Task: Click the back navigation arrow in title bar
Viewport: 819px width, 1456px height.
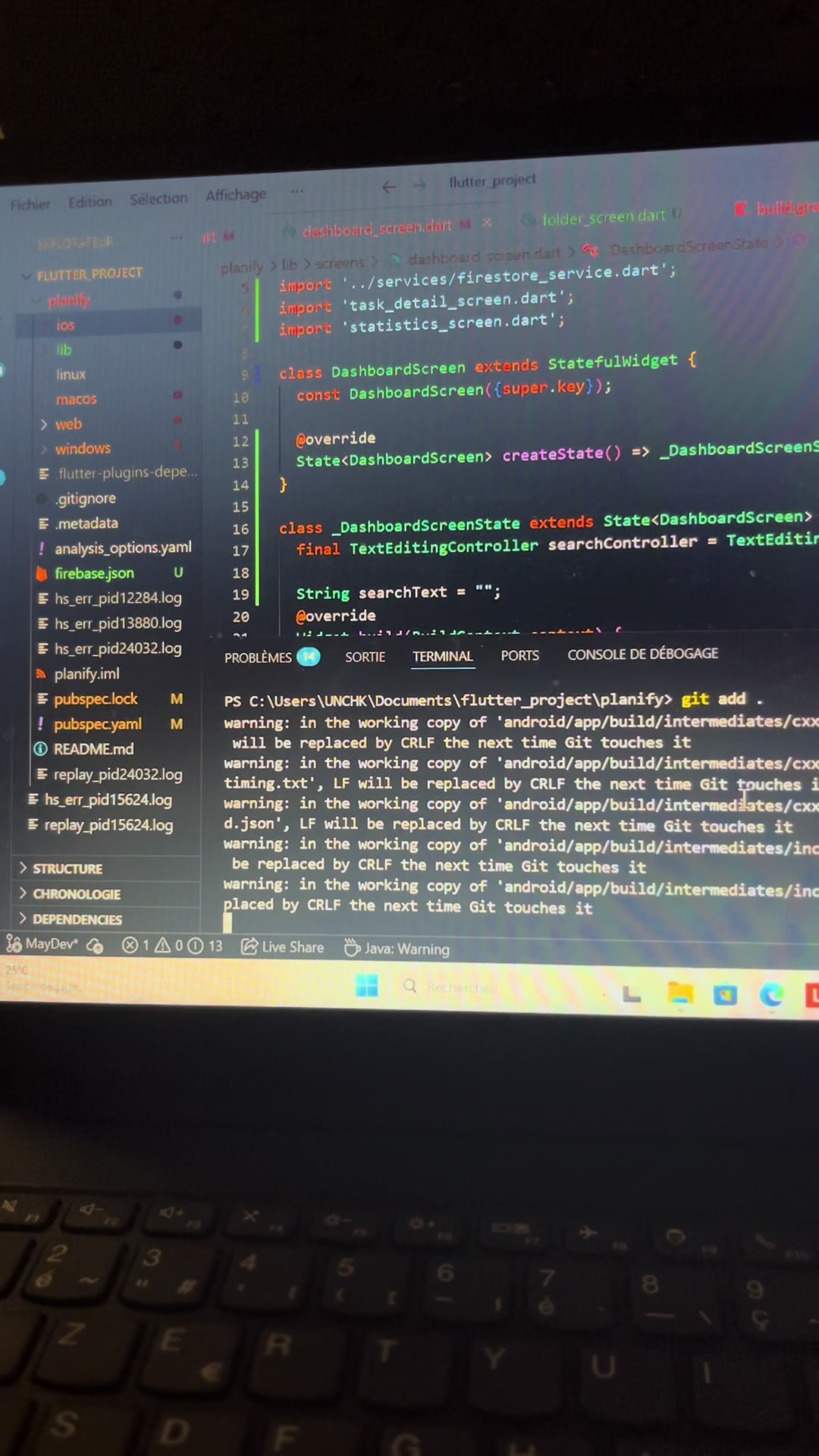Action: pyautogui.click(x=389, y=187)
